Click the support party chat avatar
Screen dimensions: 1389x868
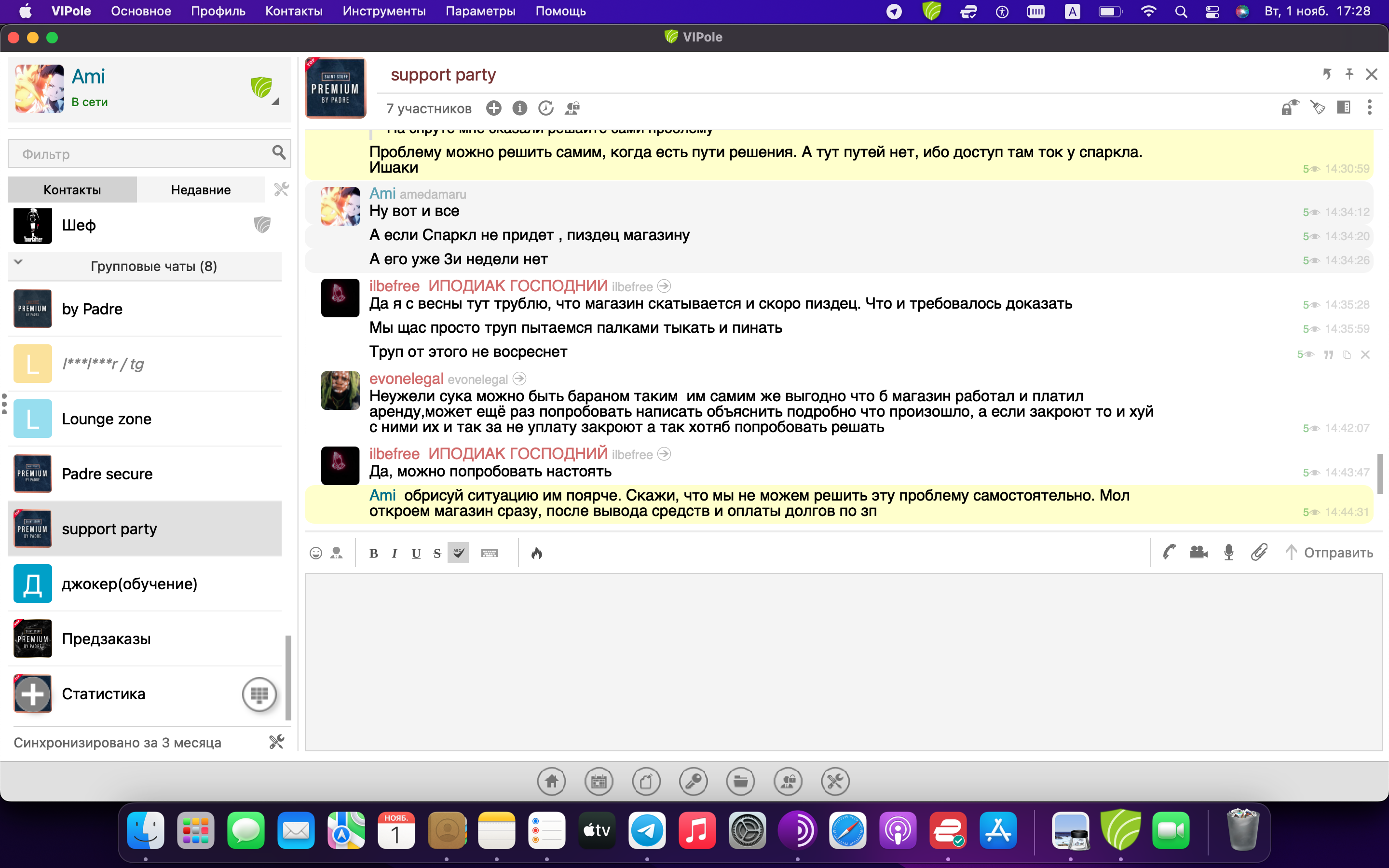tap(336, 88)
